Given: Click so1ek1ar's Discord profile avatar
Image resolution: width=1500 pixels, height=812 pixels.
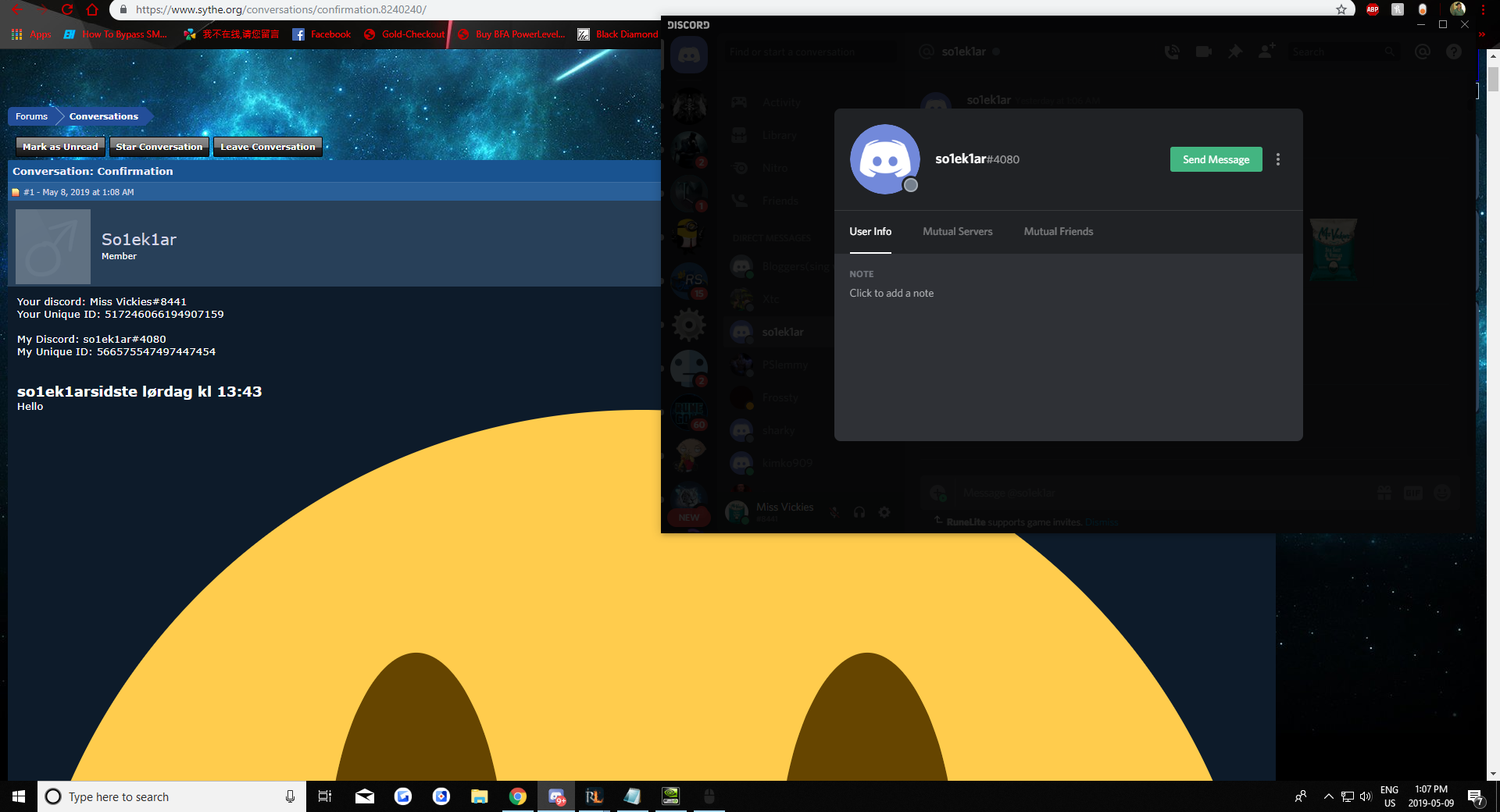Looking at the screenshot, I should coord(884,159).
